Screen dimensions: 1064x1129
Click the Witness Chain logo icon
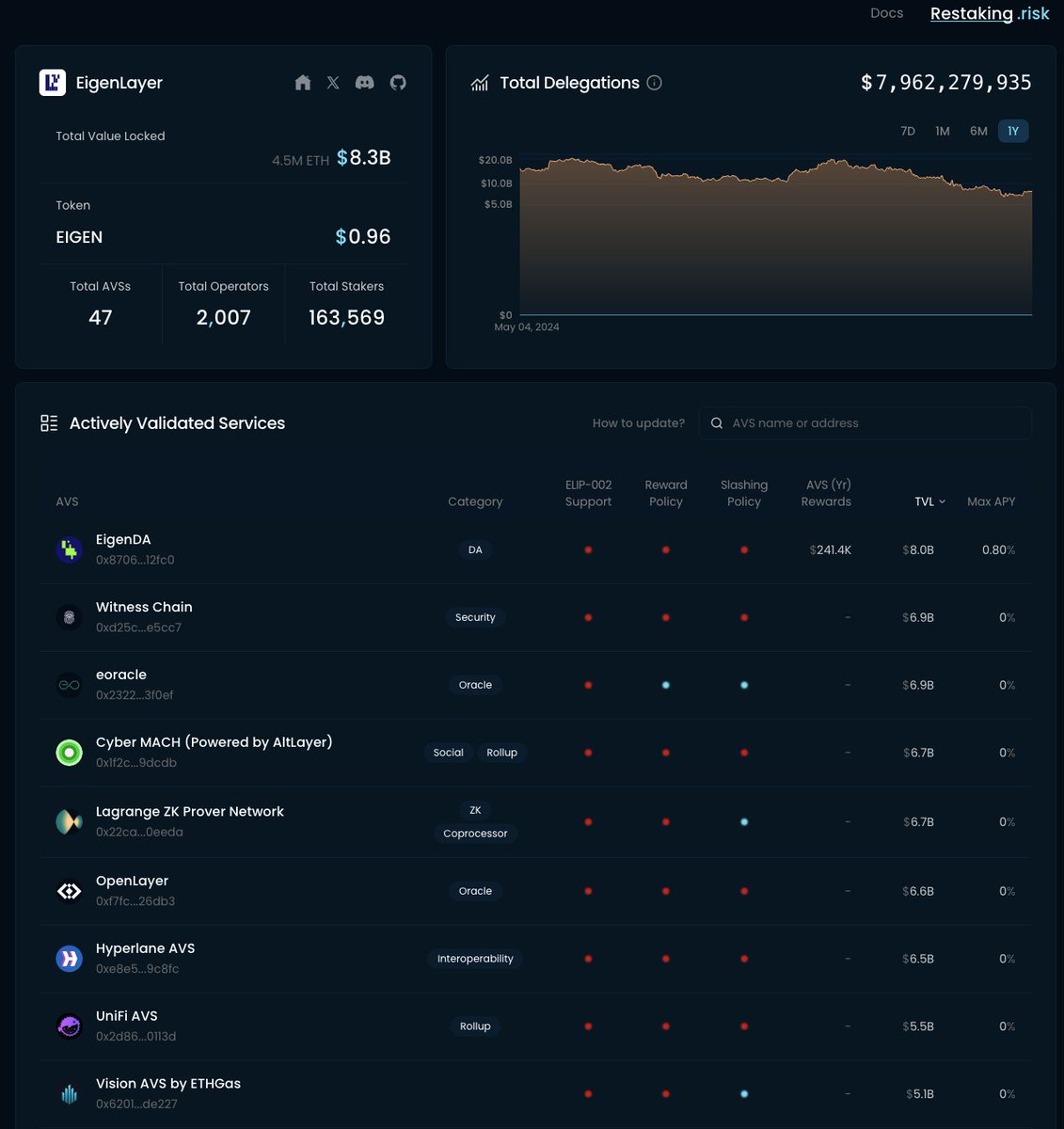(x=70, y=617)
